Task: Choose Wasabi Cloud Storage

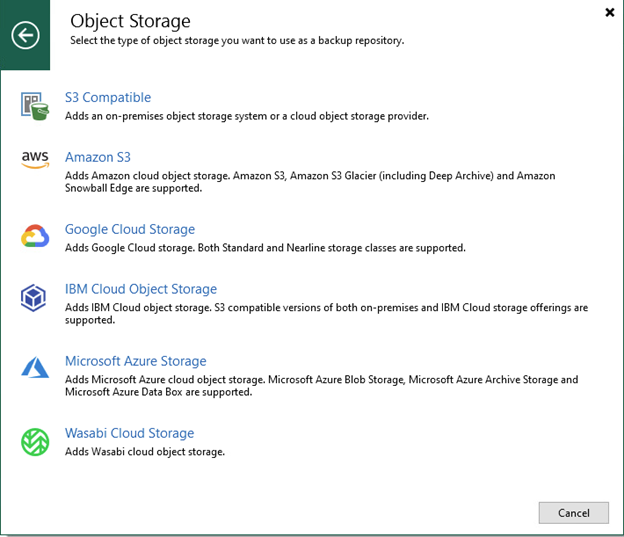Action: coord(130,433)
